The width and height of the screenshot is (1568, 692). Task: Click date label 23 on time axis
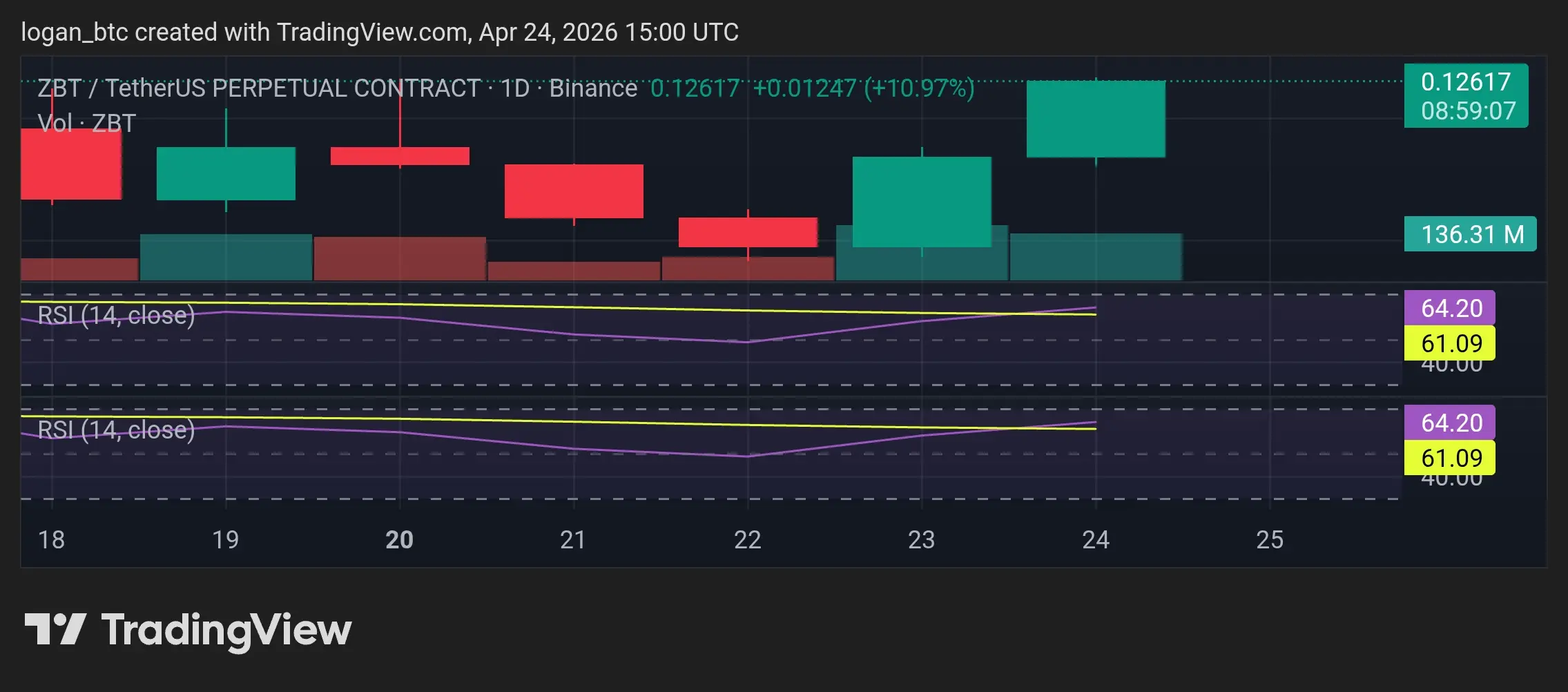(x=922, y=539)
